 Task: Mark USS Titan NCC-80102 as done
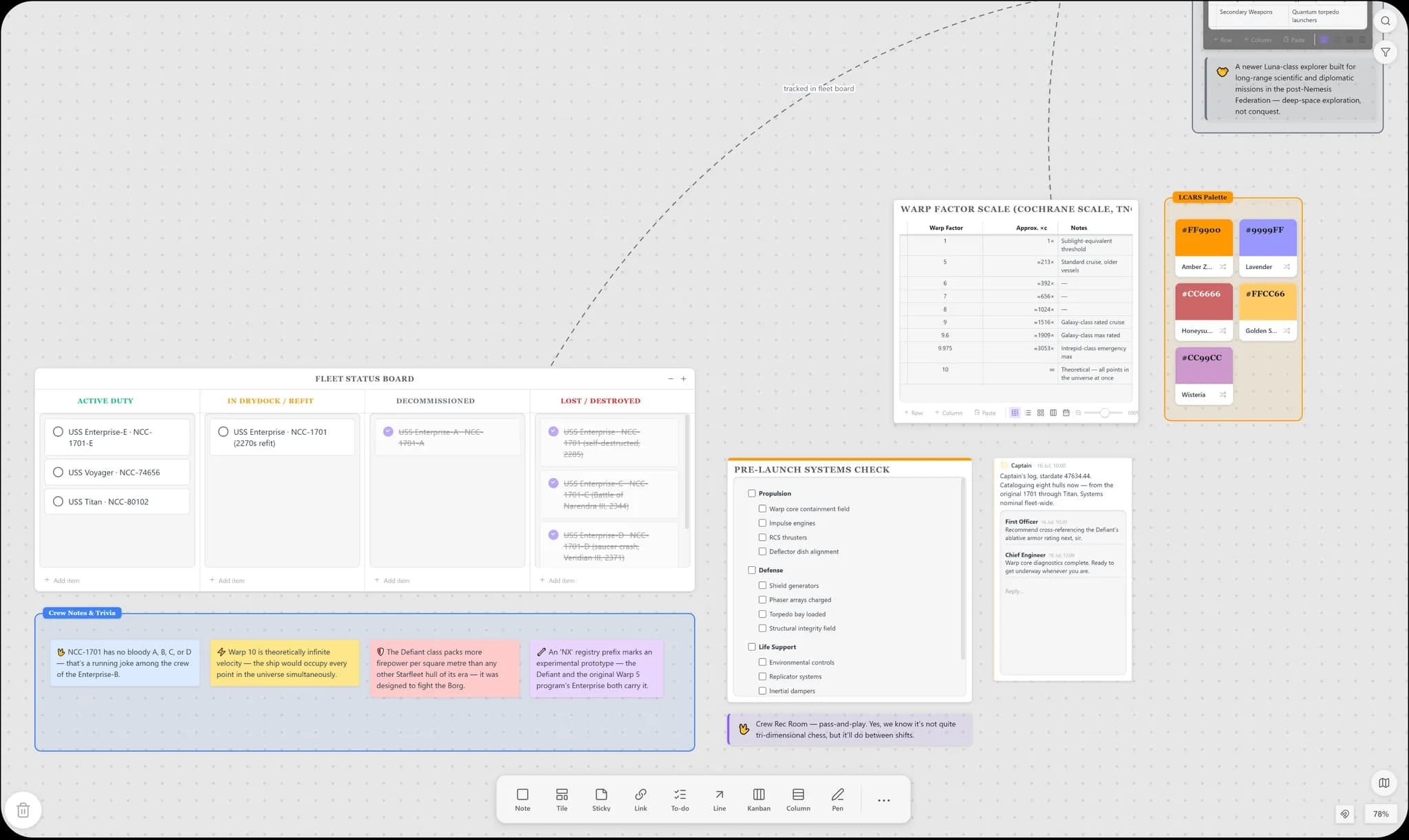click(x=58, y=502)
